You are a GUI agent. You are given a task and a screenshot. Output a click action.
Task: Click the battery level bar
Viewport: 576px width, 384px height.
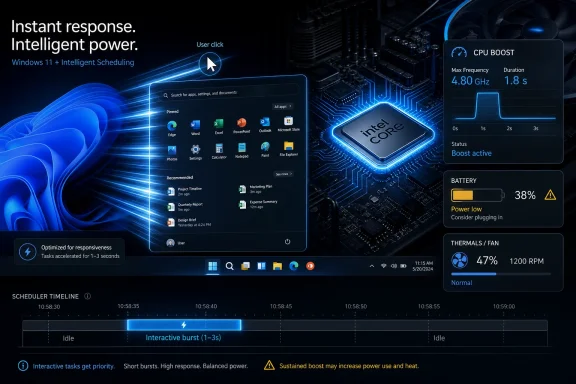pyautogui.click(x=477, y=195)
